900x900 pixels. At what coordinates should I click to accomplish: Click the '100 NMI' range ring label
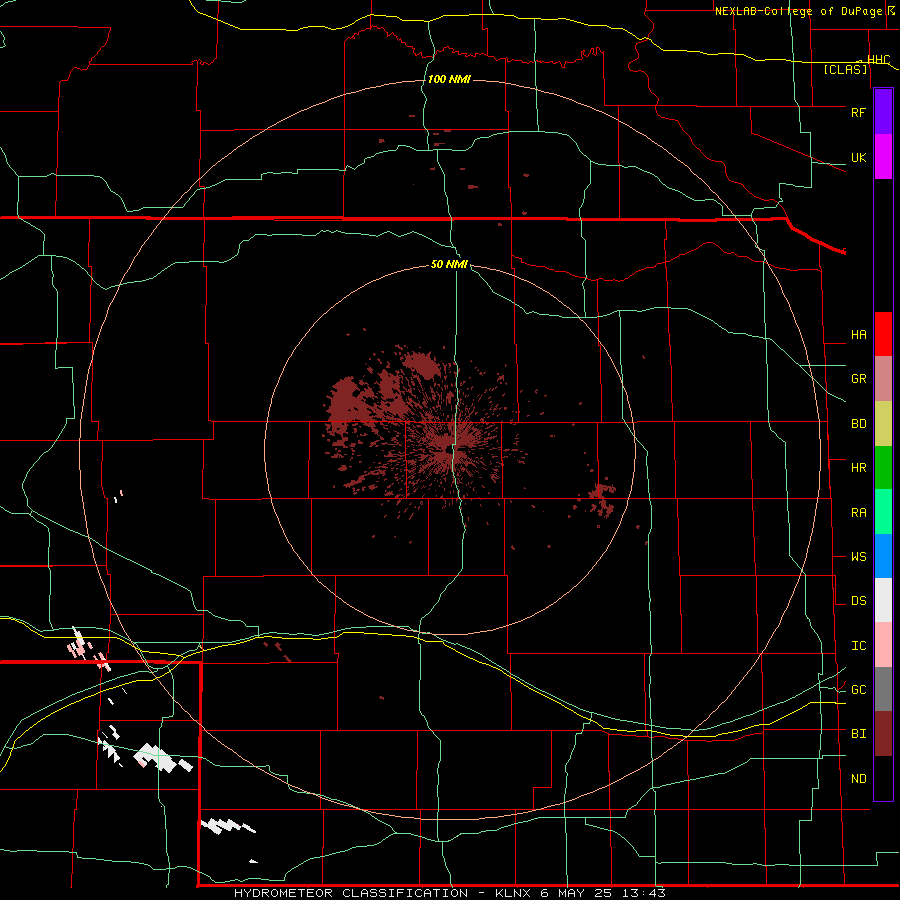click(x=449, y=79)
